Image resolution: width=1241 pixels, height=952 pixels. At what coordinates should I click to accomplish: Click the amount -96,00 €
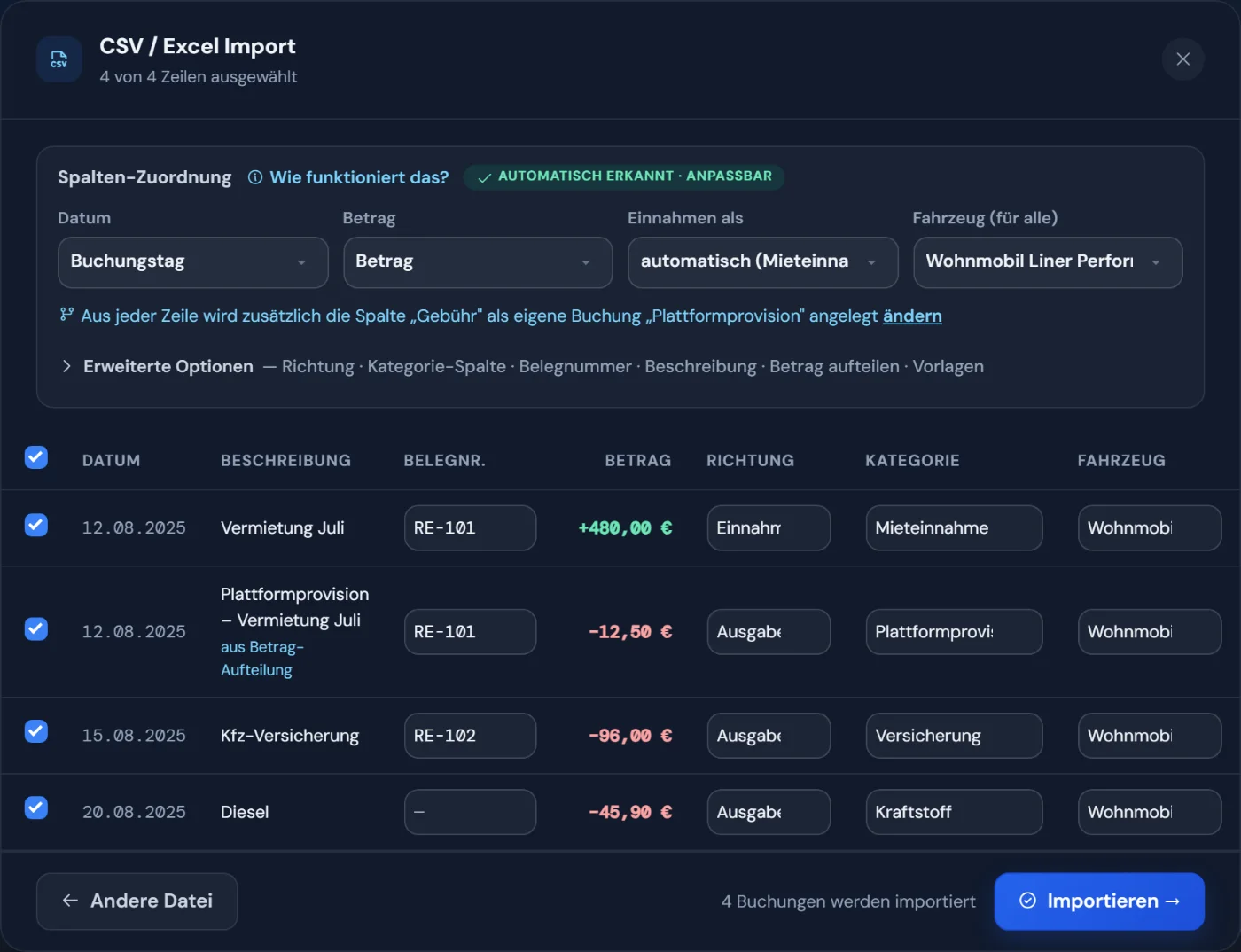[630, 736]
